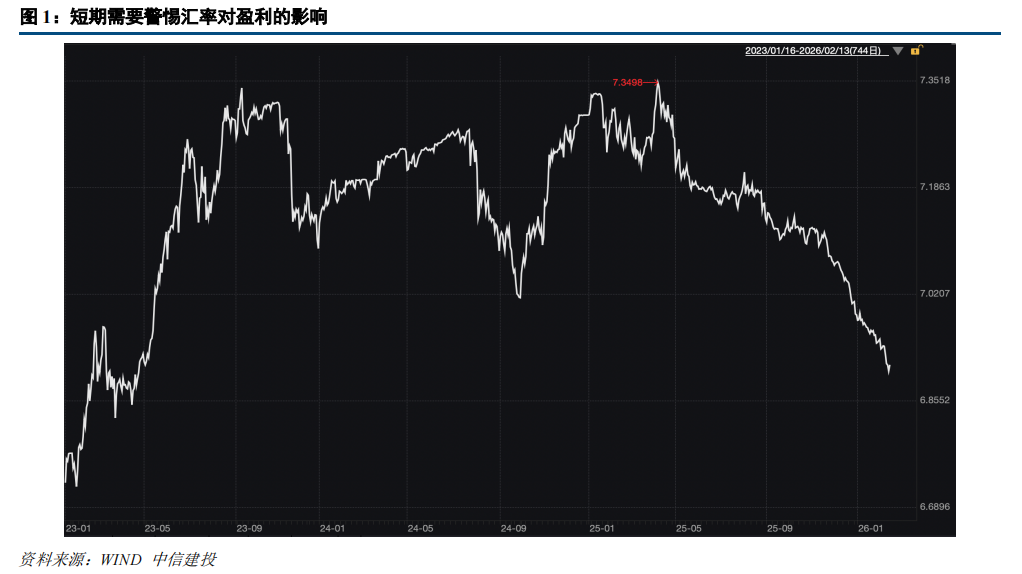Pick the 24-09 date on the time axis
1022x574 pixels.
(514, 527)
